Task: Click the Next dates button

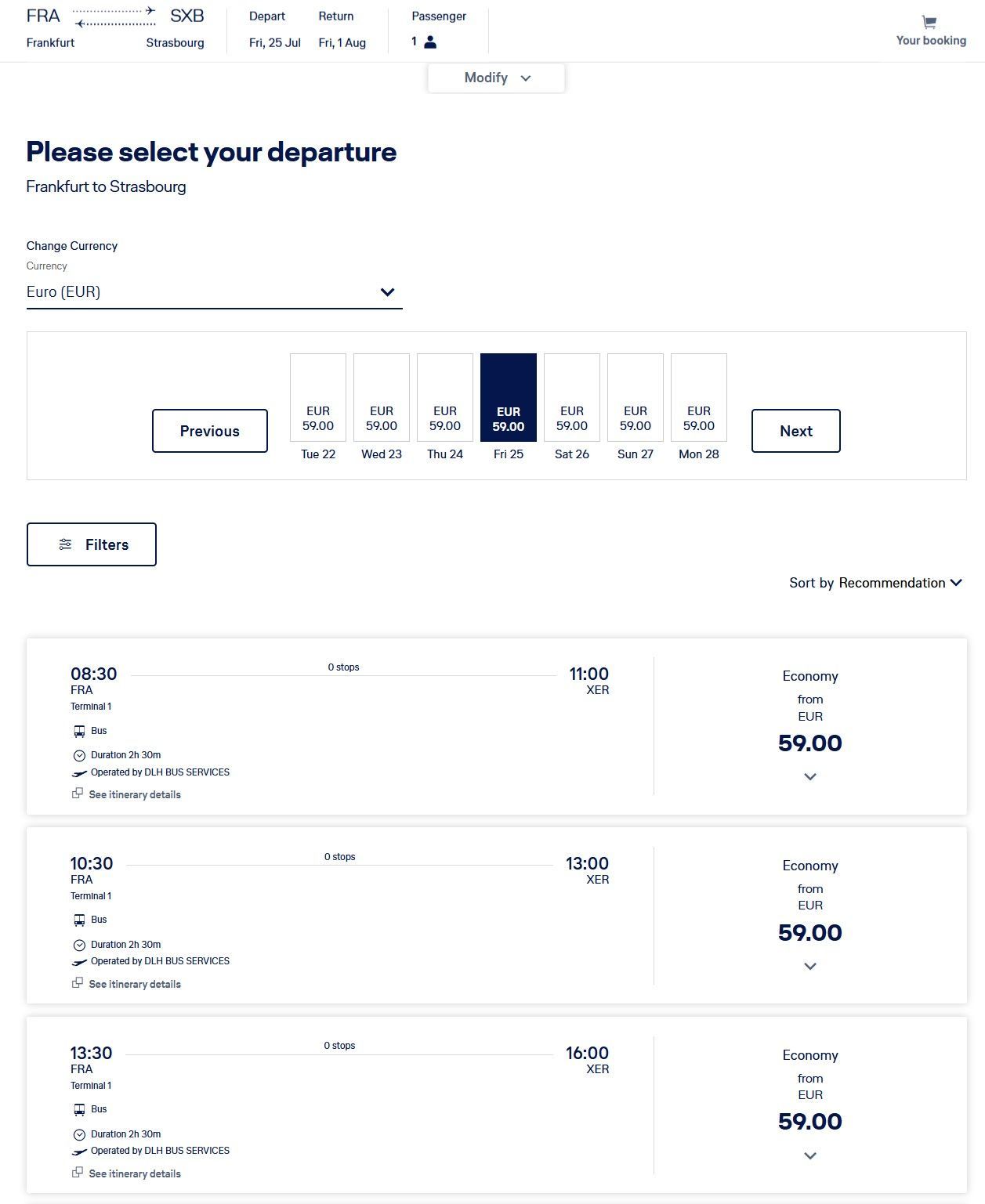Action: (x=796, y=431)
